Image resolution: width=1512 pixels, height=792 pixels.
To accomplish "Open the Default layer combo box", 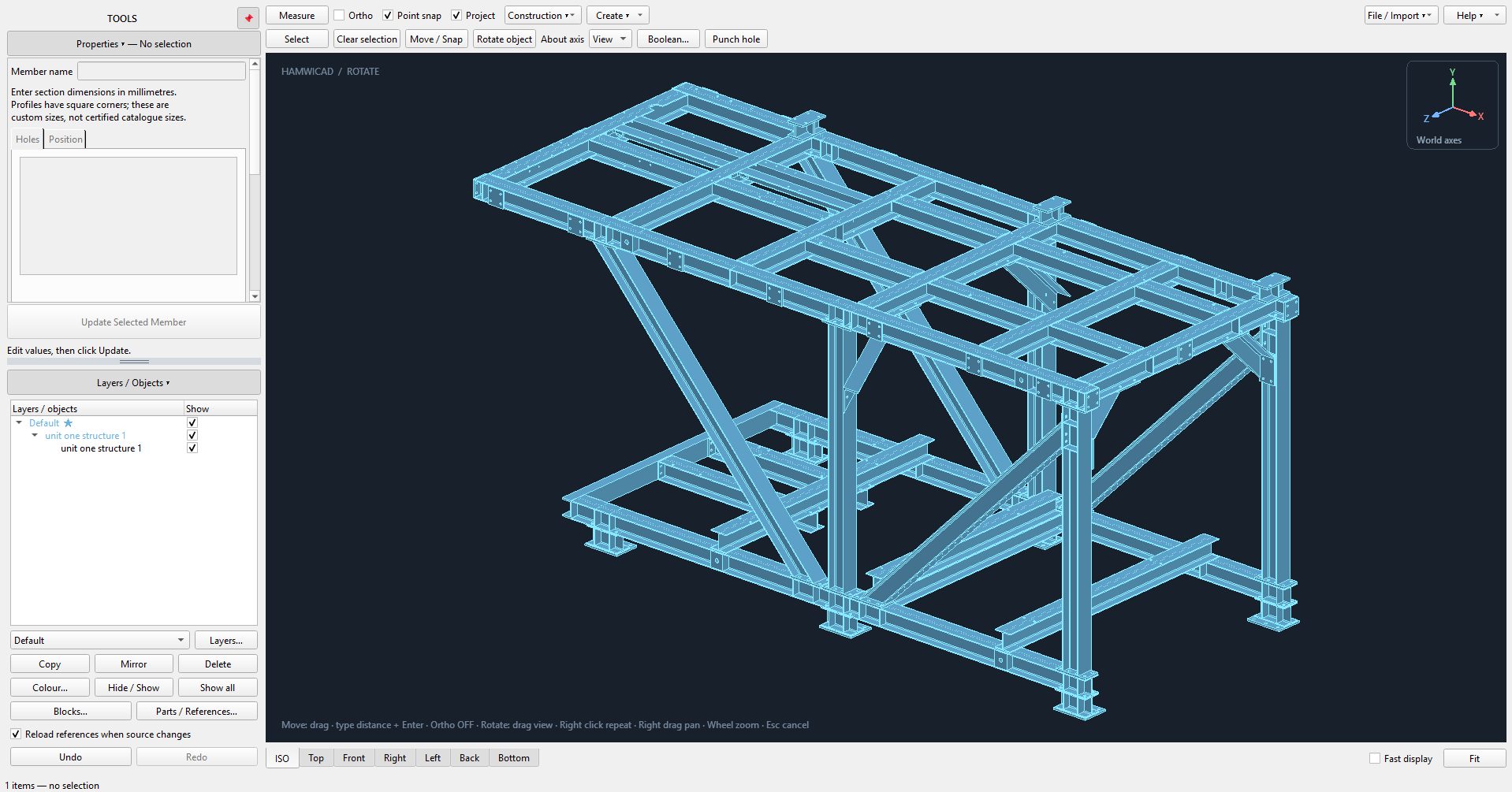I will tap(100, 641).
